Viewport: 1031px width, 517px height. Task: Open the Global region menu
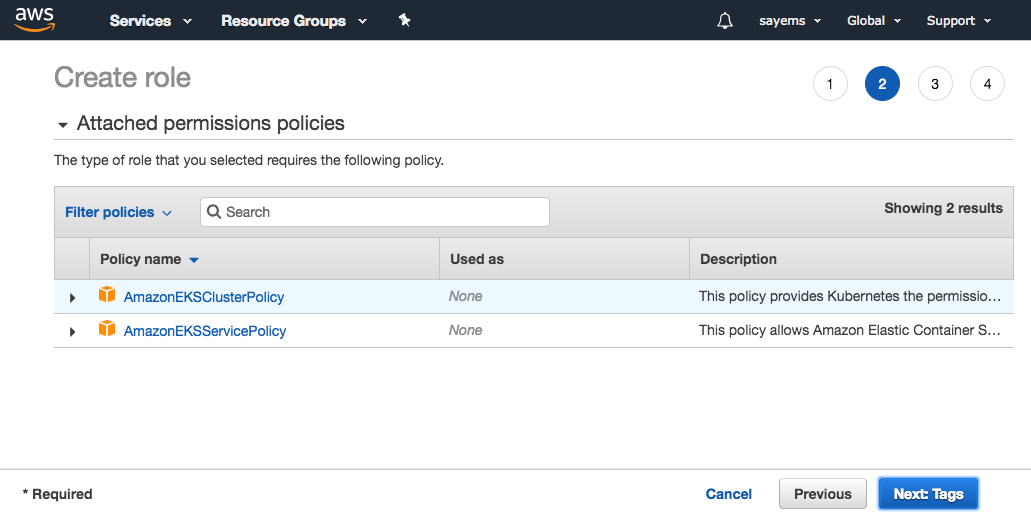[x=873, y=20]
